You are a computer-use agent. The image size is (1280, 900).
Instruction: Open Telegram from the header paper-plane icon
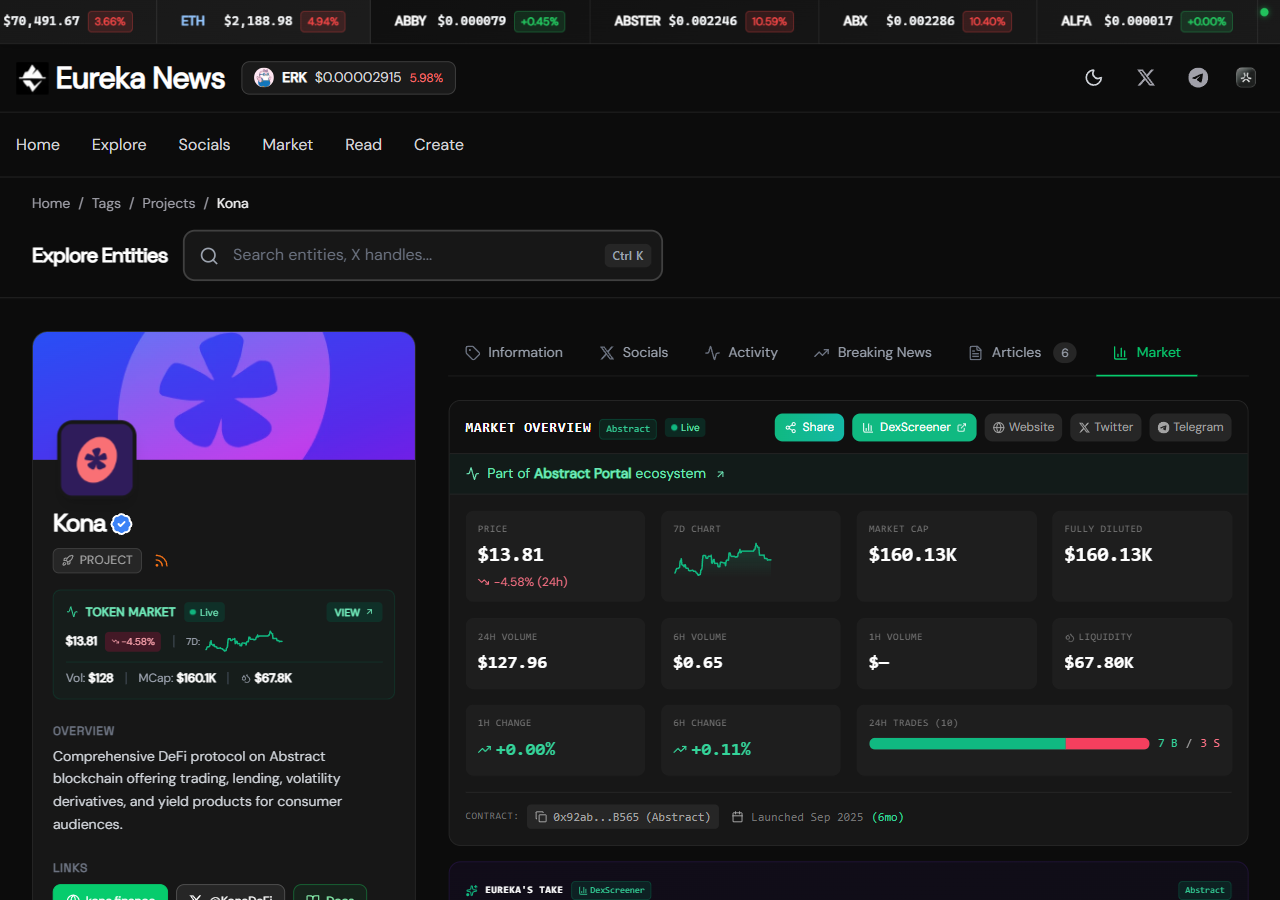coord(1197,77)
